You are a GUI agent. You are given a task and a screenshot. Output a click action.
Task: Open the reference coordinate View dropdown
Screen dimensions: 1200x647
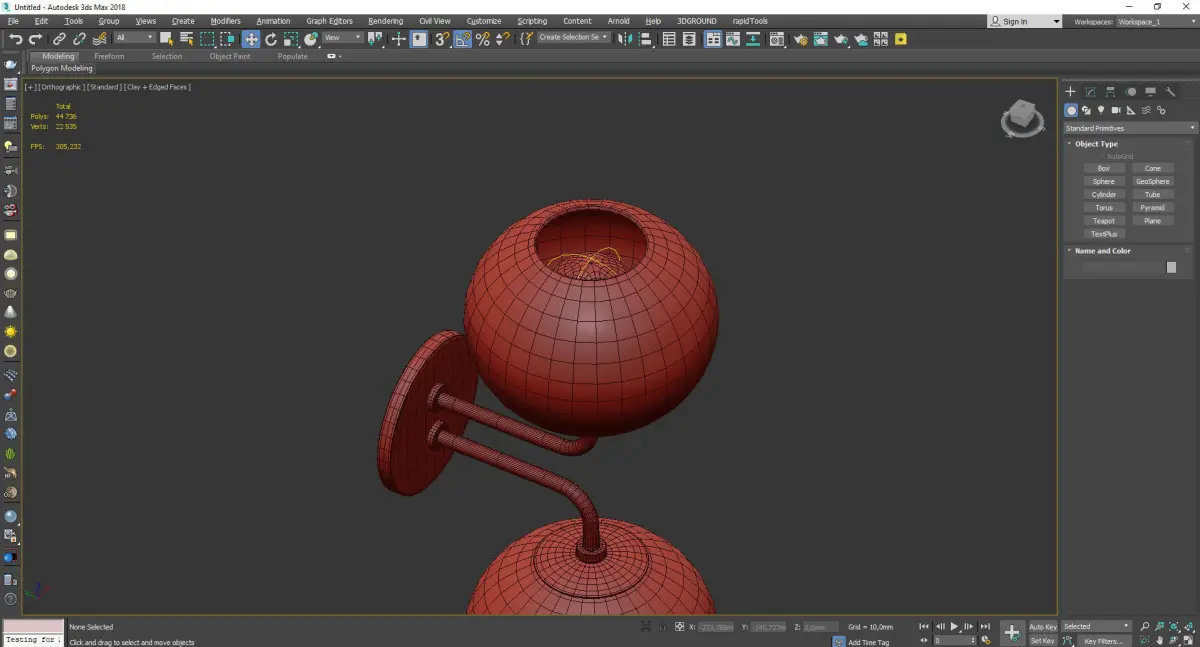[x=342, y=38]
